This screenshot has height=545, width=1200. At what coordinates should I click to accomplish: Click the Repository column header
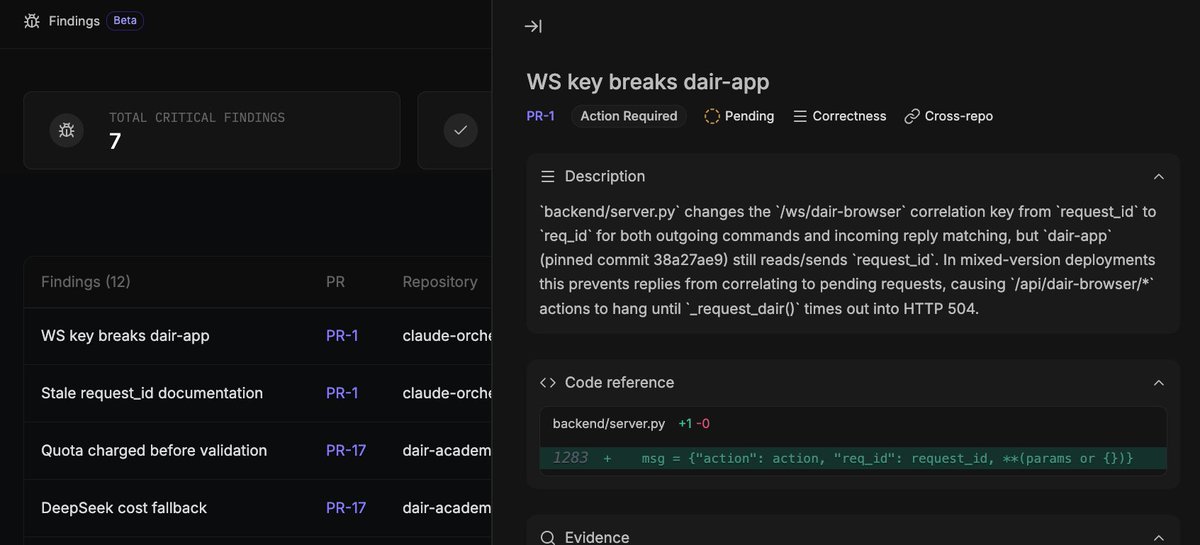440,282
